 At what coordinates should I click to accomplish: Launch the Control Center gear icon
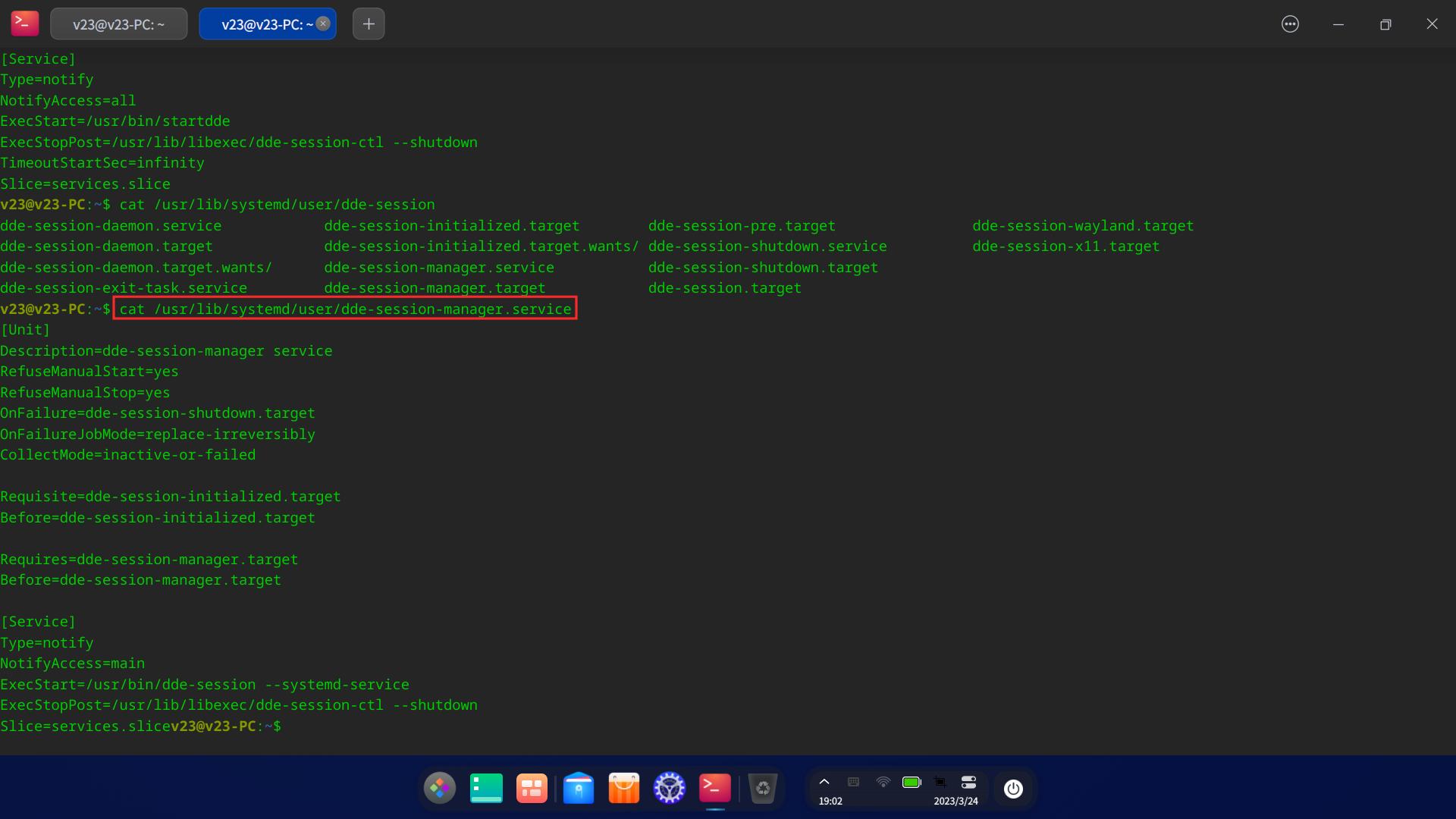670,788
